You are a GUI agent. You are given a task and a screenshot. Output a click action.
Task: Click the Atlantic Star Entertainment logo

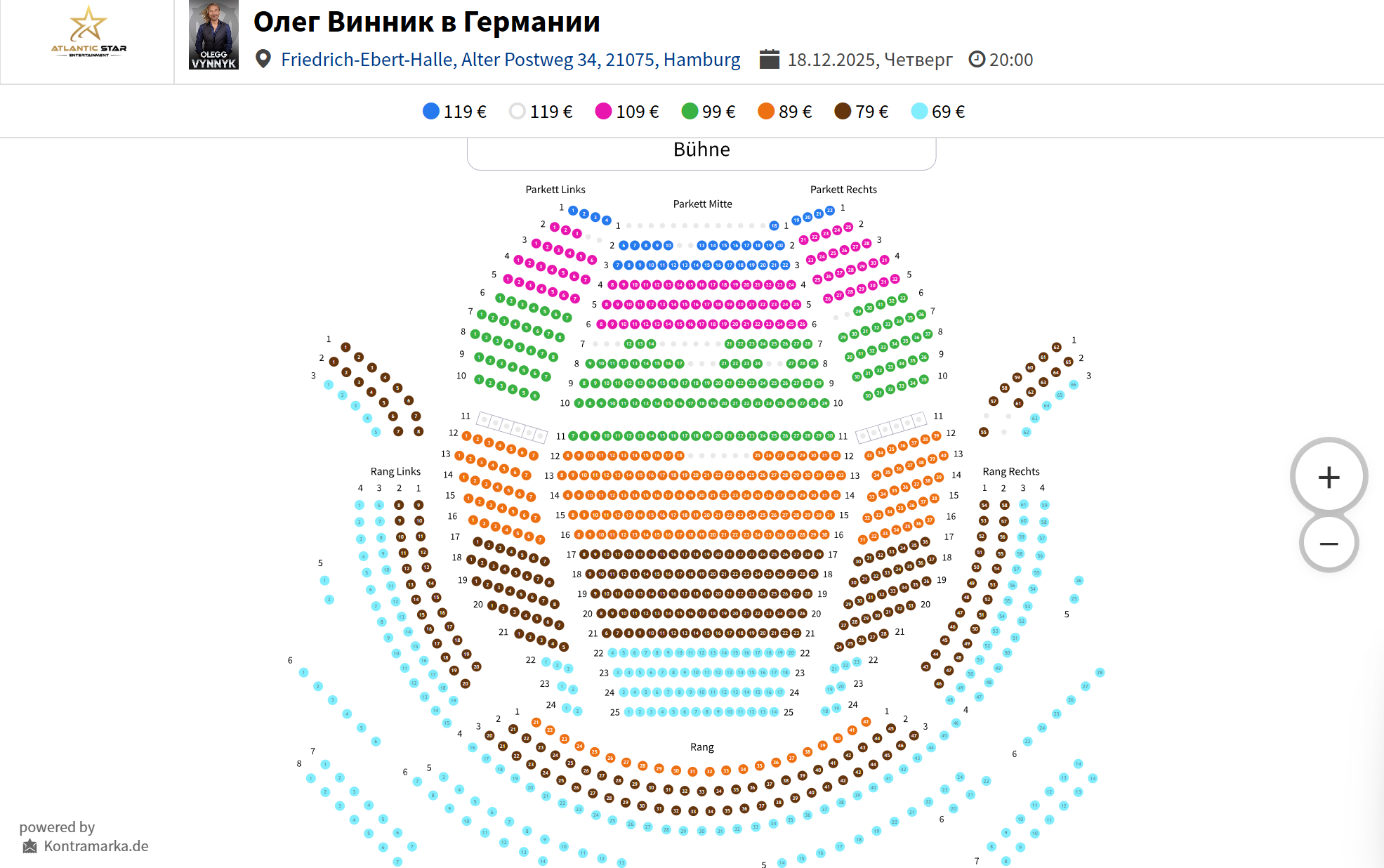click(x=88, y=33)
